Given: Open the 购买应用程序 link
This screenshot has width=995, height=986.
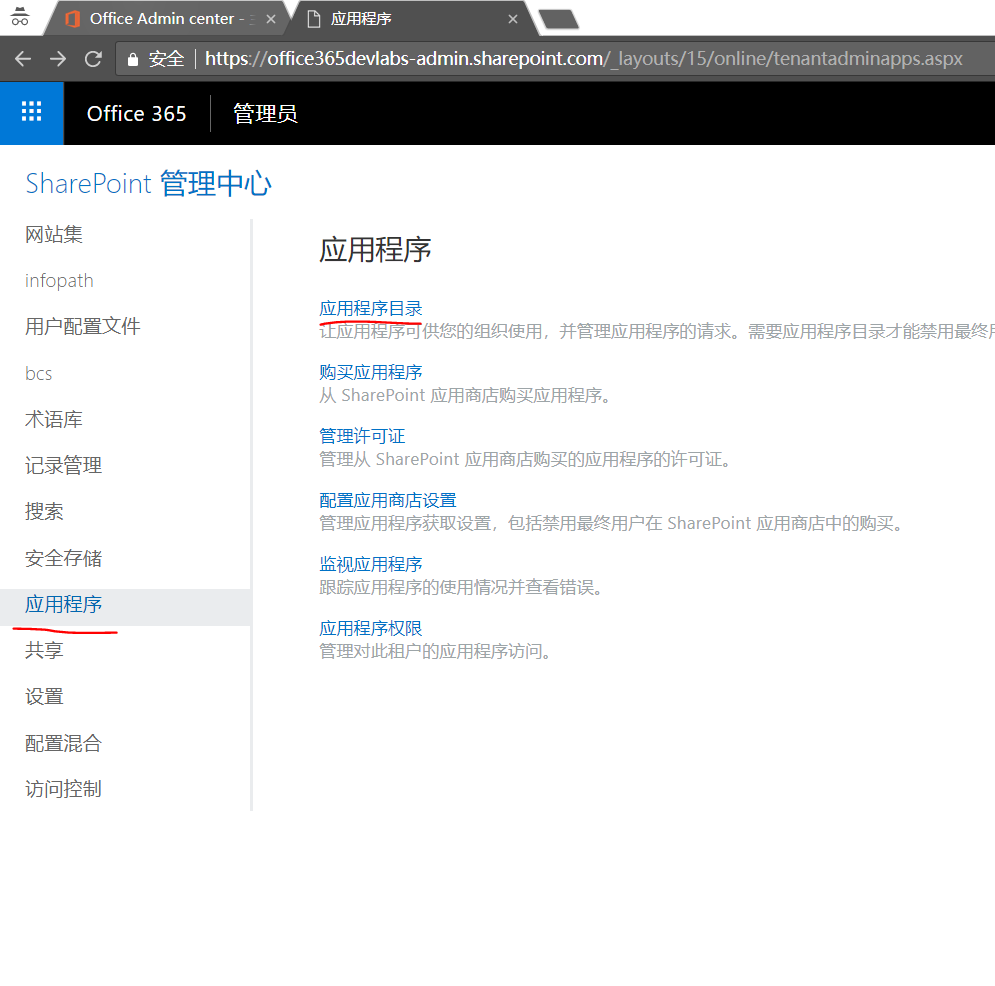Looking at the screenshot, I should (370, 371).
